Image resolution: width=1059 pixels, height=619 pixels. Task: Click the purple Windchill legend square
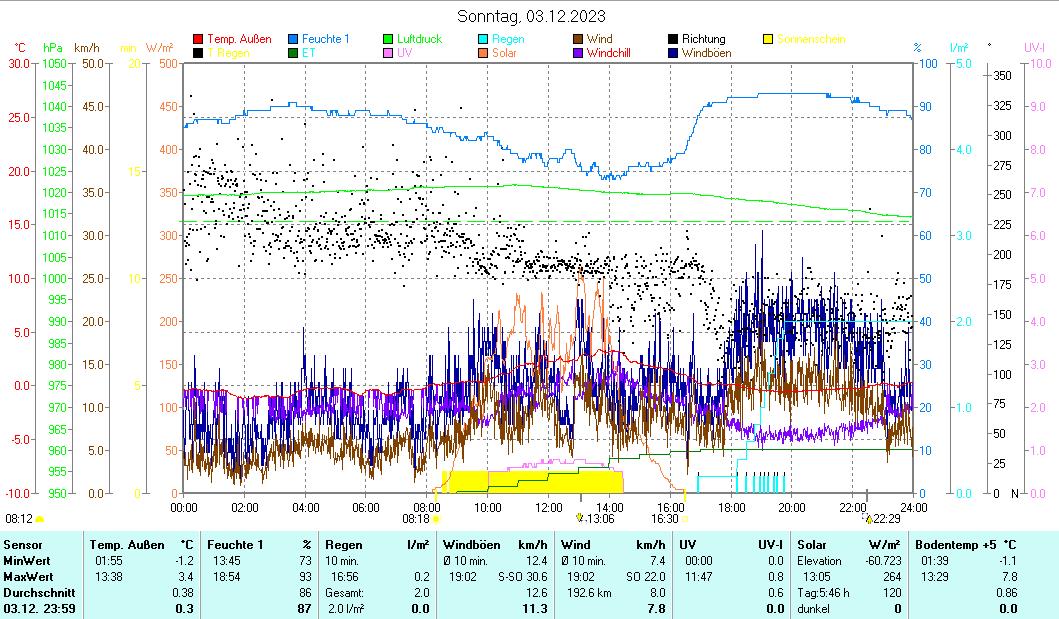(x=579, y=52)
